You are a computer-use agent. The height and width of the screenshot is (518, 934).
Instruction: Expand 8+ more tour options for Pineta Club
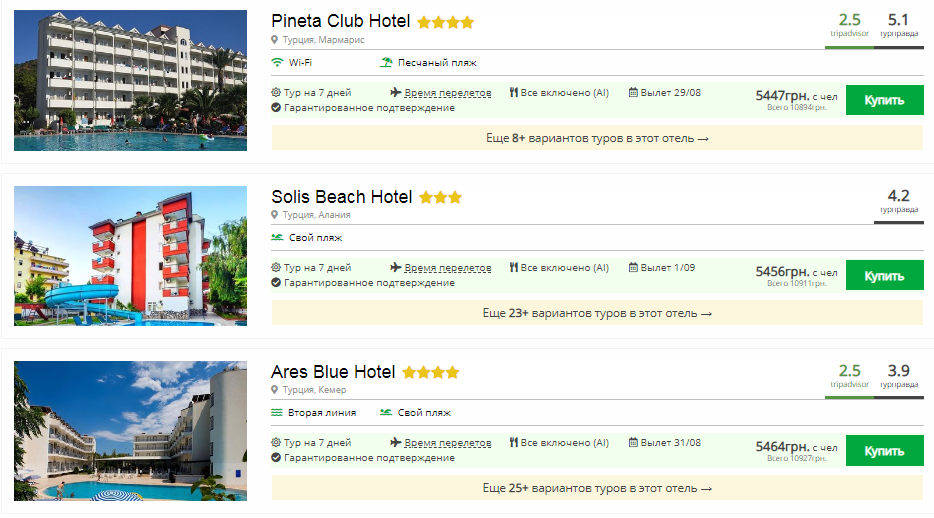click(x=597, y=138)
